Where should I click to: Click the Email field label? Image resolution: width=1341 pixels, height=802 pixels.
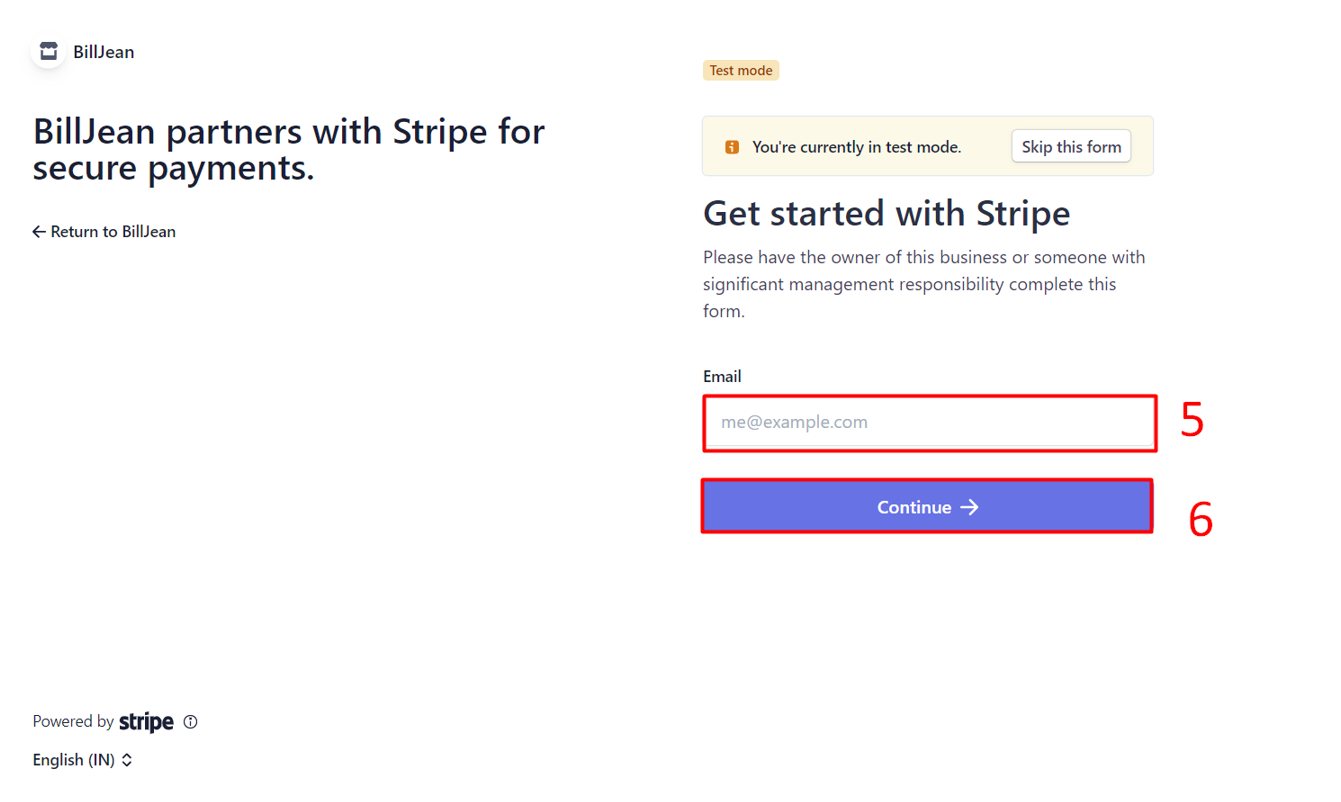722,377
